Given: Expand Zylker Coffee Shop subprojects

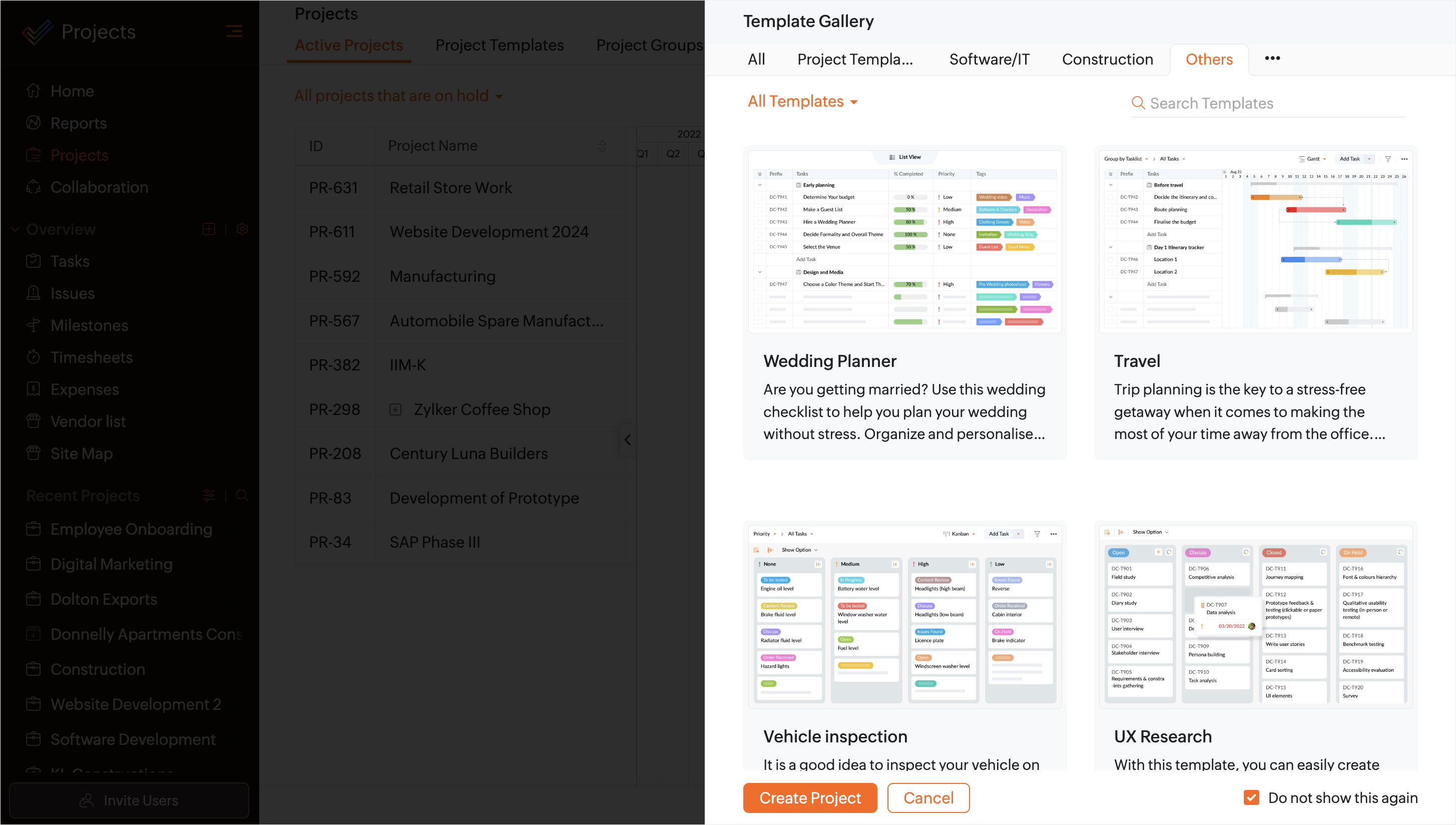Looking at the screenshot, I should (395, 409).
